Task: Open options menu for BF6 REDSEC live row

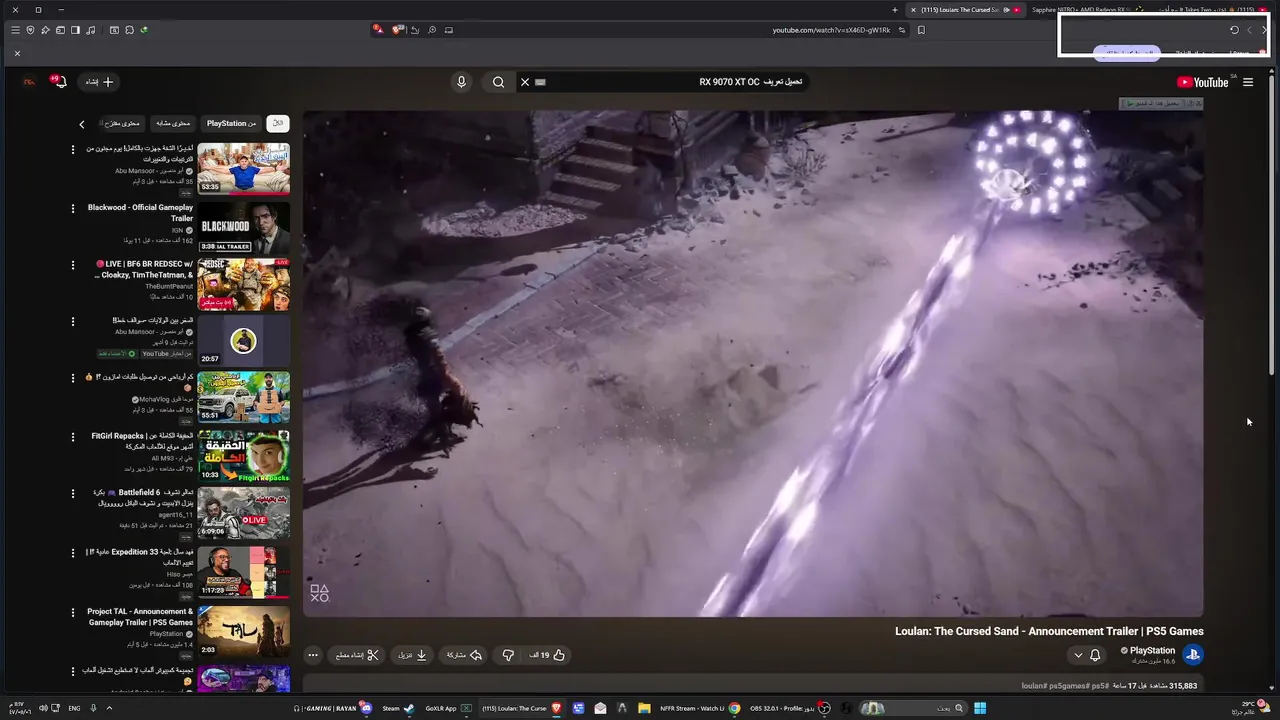Action: pos(72,265)
